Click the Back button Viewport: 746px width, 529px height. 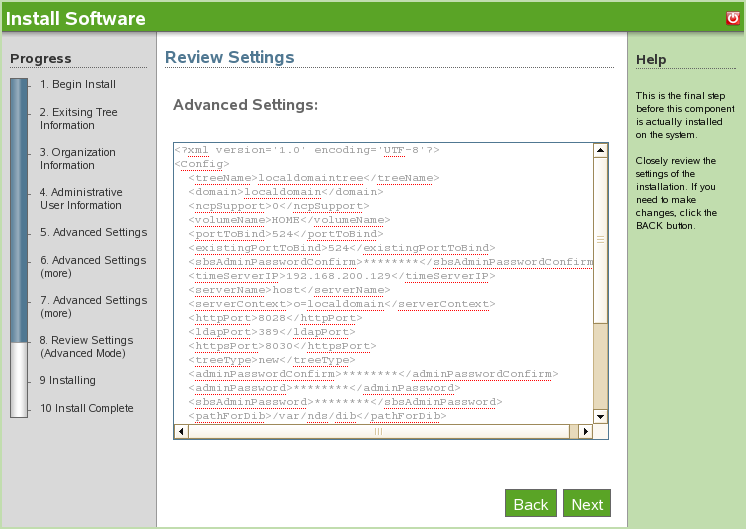(531, 503)
